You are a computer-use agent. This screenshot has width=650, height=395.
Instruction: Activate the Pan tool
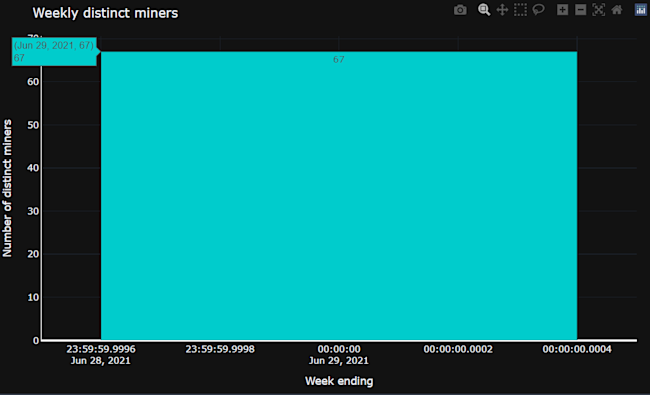(502, 10)
